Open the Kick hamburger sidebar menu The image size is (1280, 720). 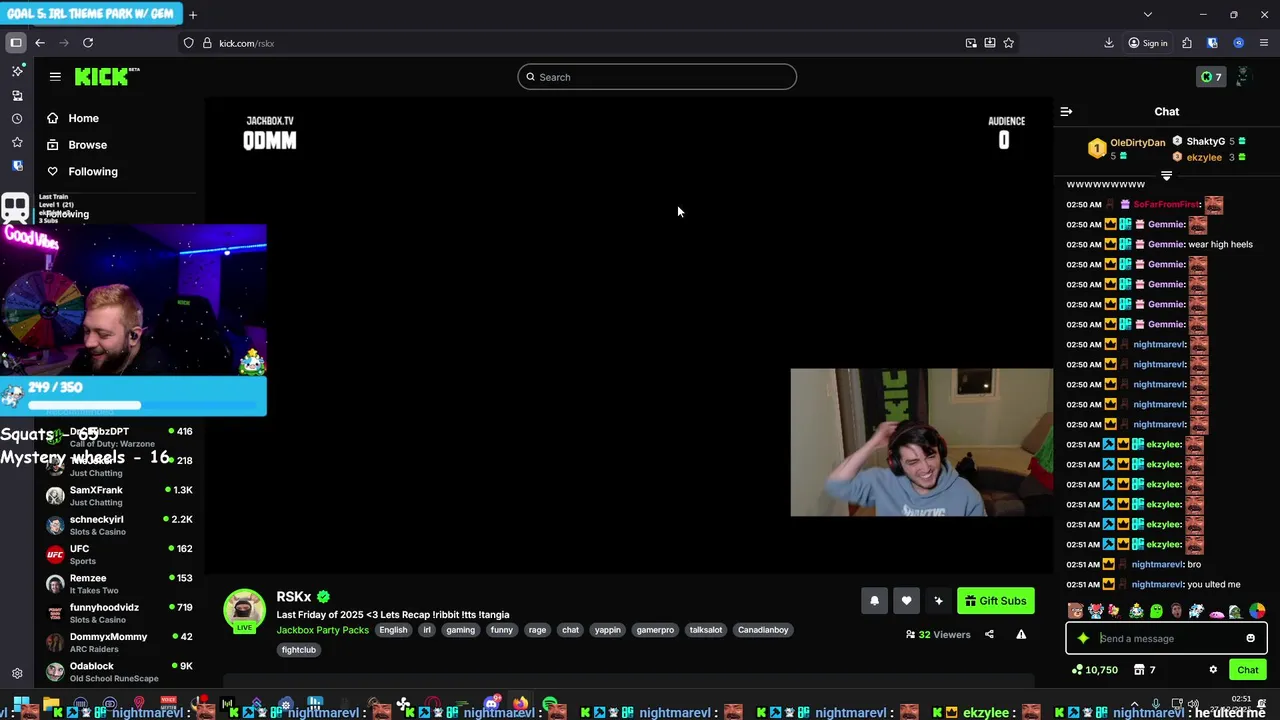[55, 76]
